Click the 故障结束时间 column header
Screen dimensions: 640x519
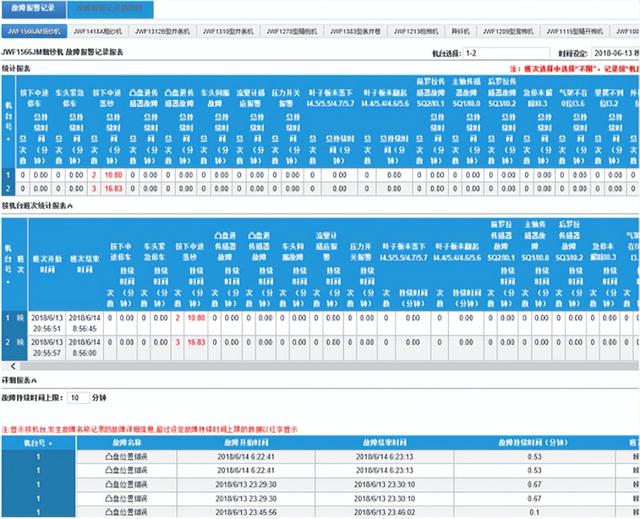point(384,443)
